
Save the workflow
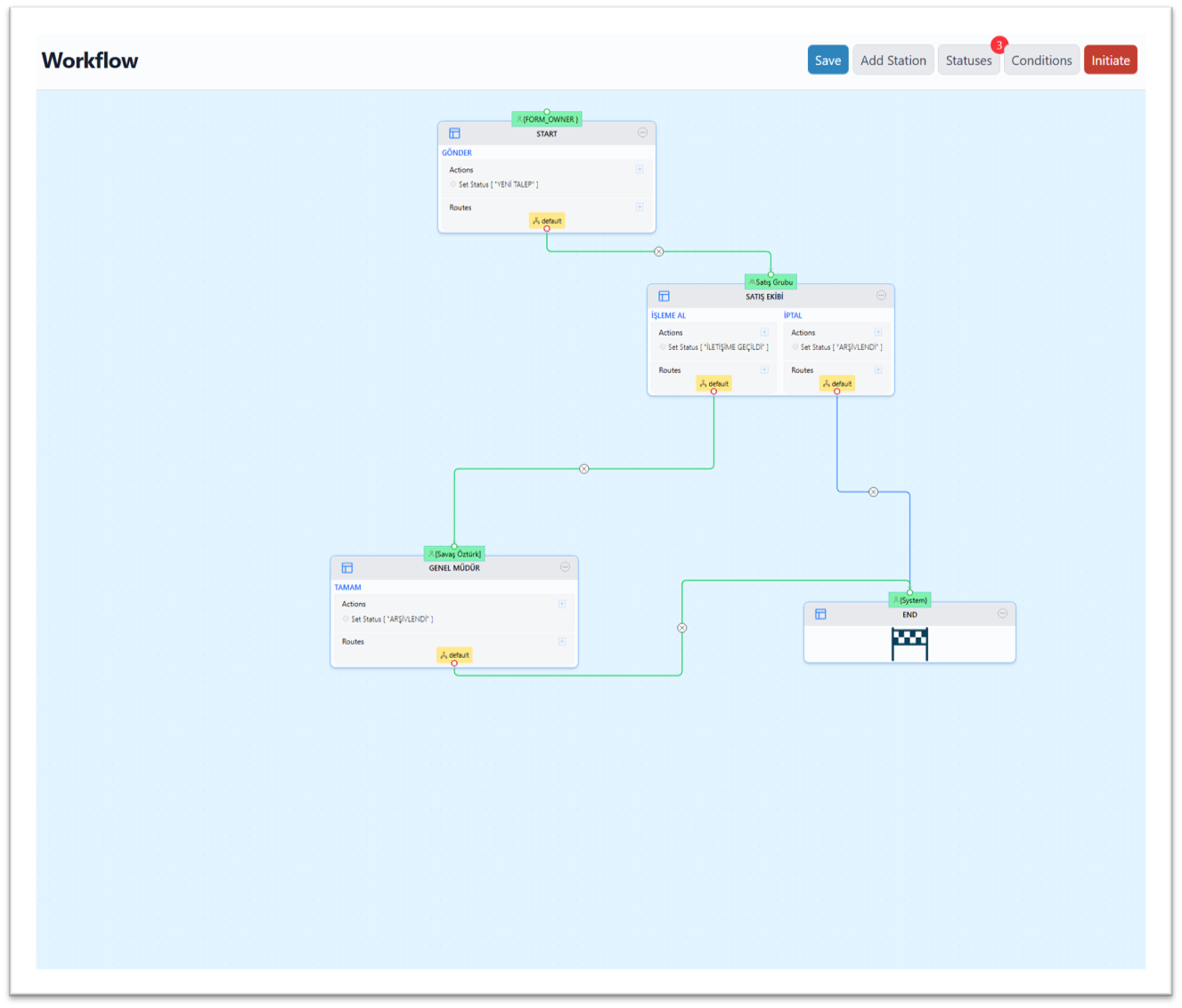(x=827, y=61)
